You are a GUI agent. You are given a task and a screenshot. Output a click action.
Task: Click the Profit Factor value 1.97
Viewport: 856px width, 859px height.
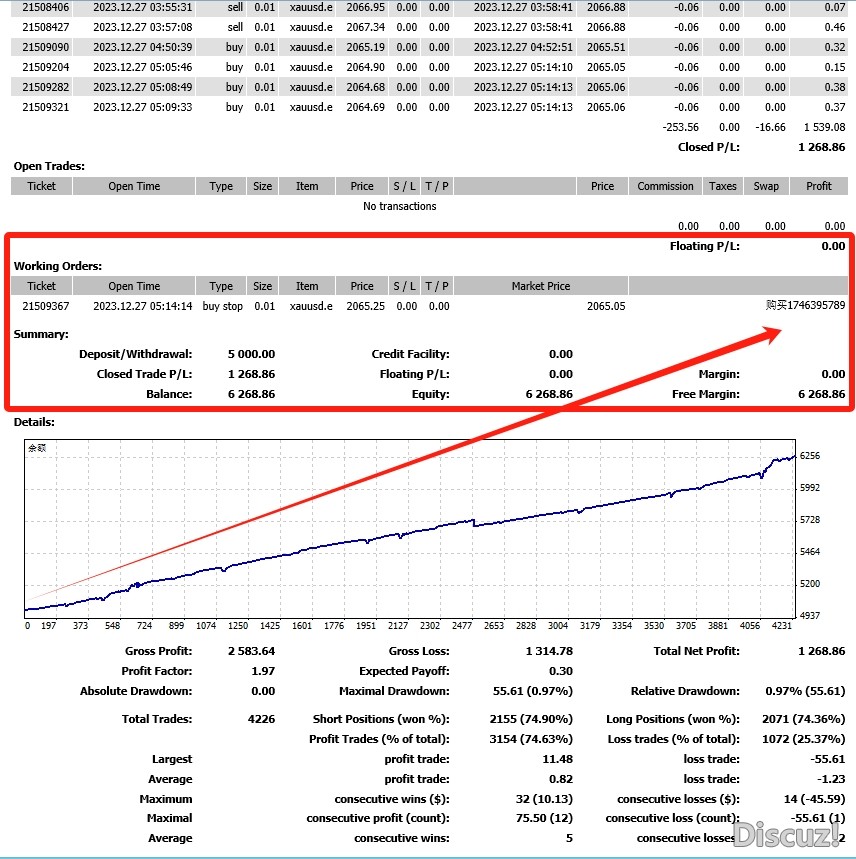tap(262, 671)
